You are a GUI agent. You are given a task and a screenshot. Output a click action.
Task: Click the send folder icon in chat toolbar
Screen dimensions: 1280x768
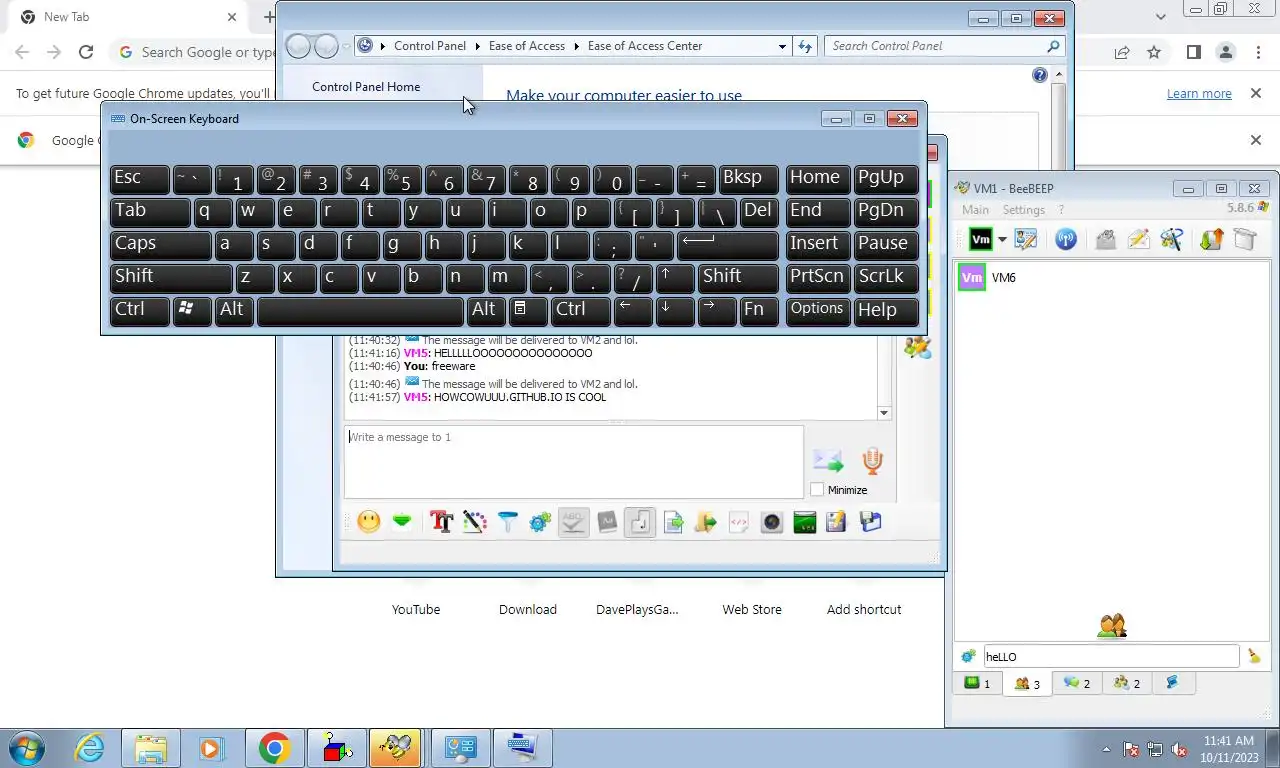706,522
